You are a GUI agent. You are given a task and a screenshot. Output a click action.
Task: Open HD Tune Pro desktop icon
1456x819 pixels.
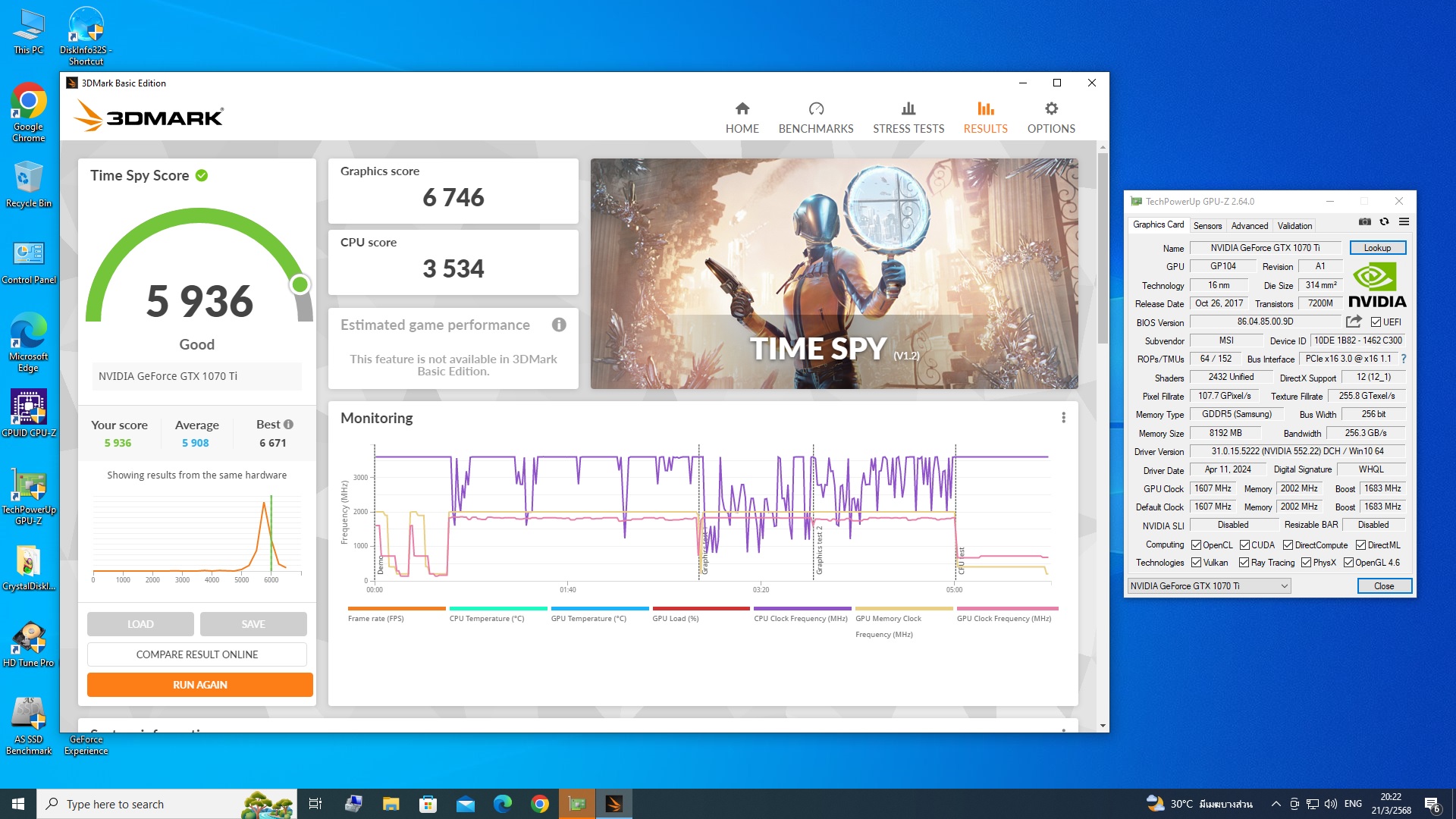29,645
